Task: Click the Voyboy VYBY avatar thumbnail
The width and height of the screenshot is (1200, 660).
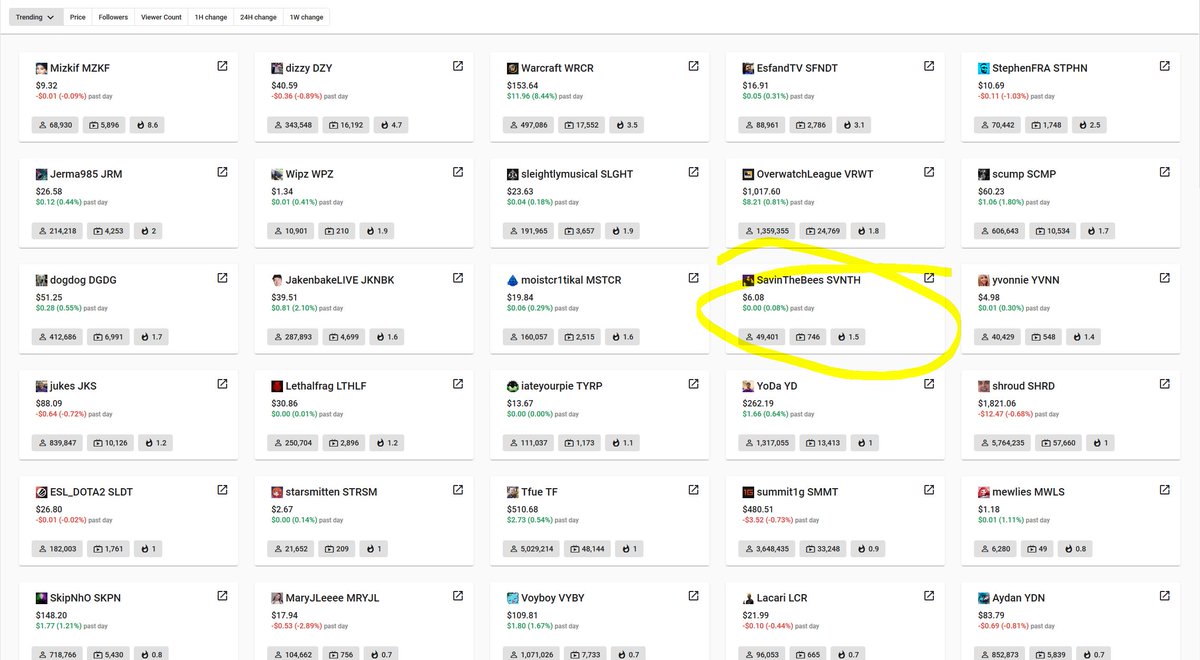Action: click(513, 598)
